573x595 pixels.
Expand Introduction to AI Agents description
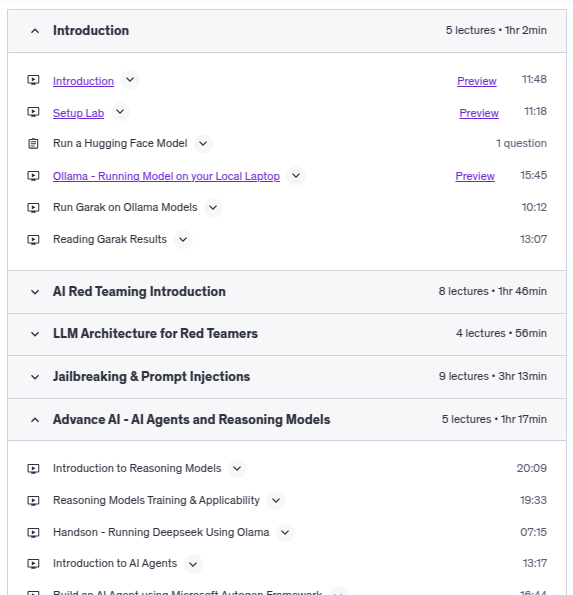pyautogui.click(x=193, y=564)
